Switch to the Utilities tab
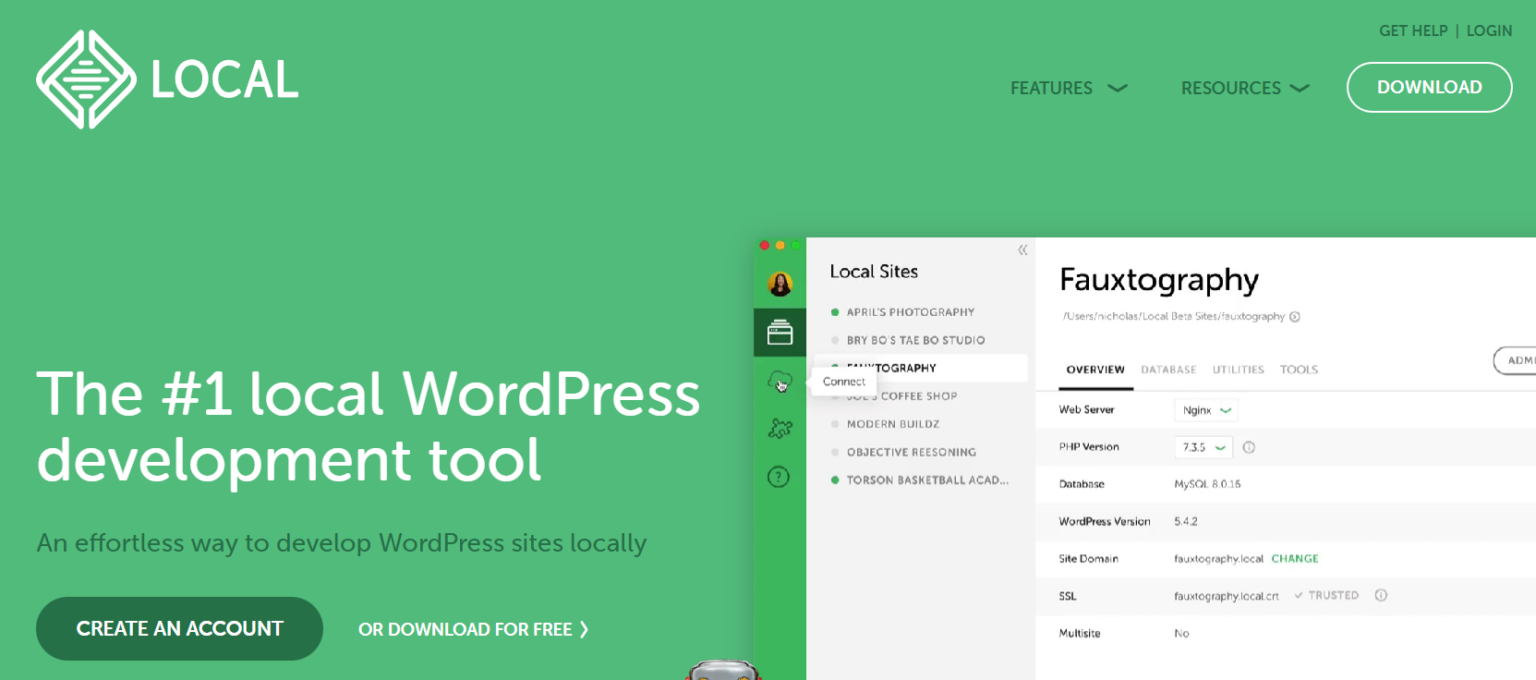This screenshot has height=680, width=1536. (1238, 370)
